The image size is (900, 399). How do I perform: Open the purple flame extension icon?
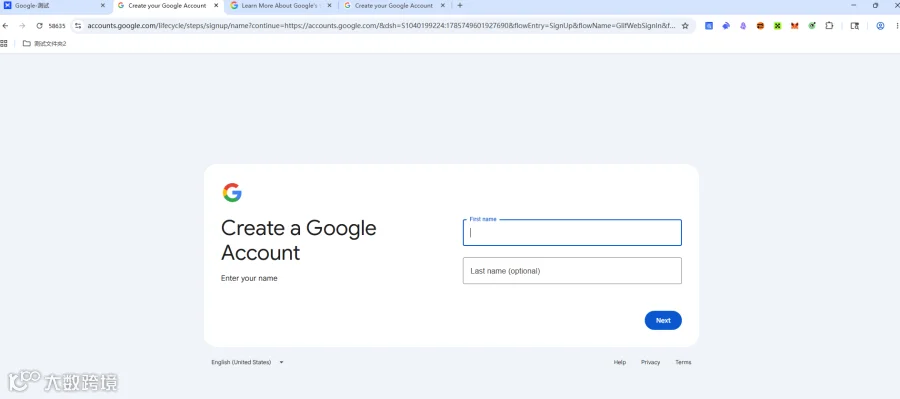click(743, 26)
